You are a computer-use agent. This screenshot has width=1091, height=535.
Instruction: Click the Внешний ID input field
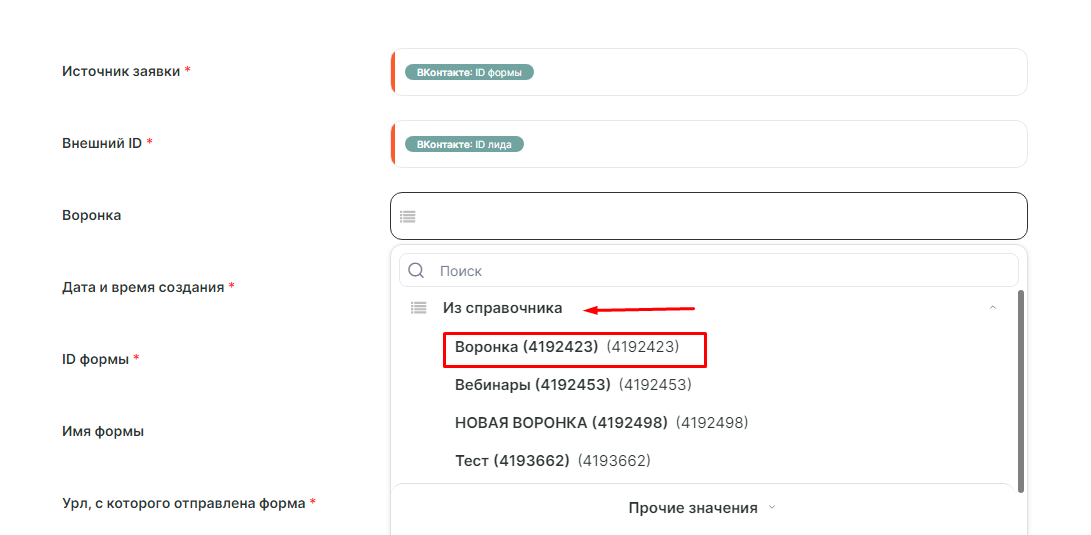708,144
